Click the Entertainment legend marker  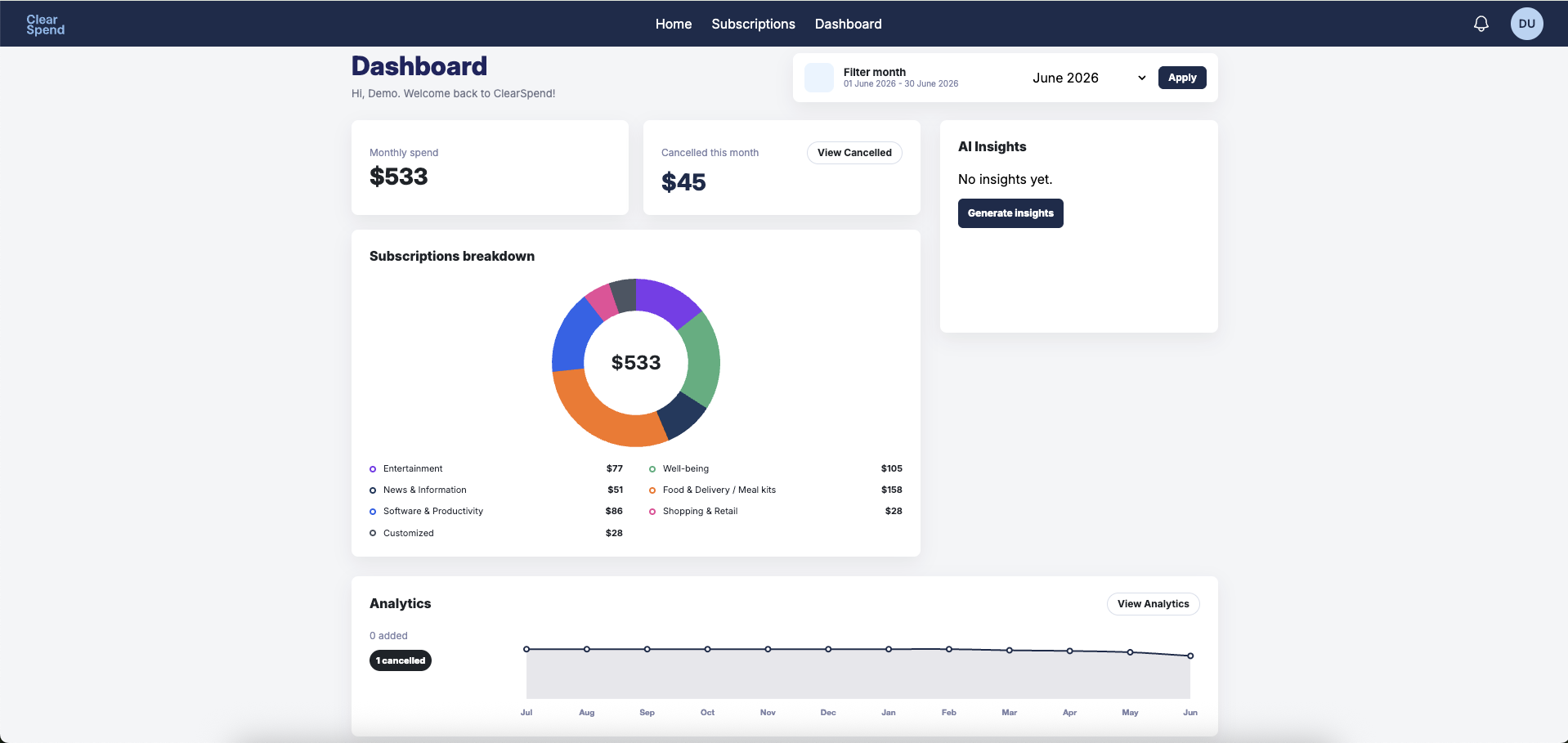tap(373, 469)
